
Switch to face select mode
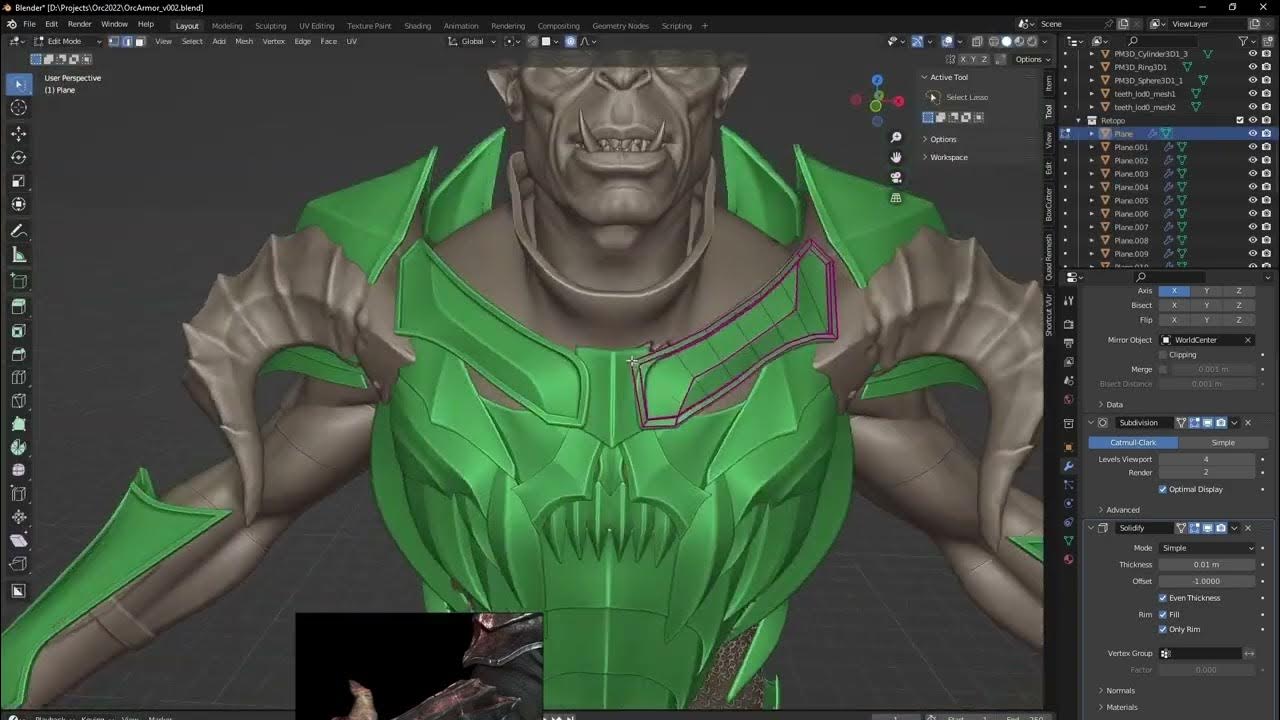[140, 41]
